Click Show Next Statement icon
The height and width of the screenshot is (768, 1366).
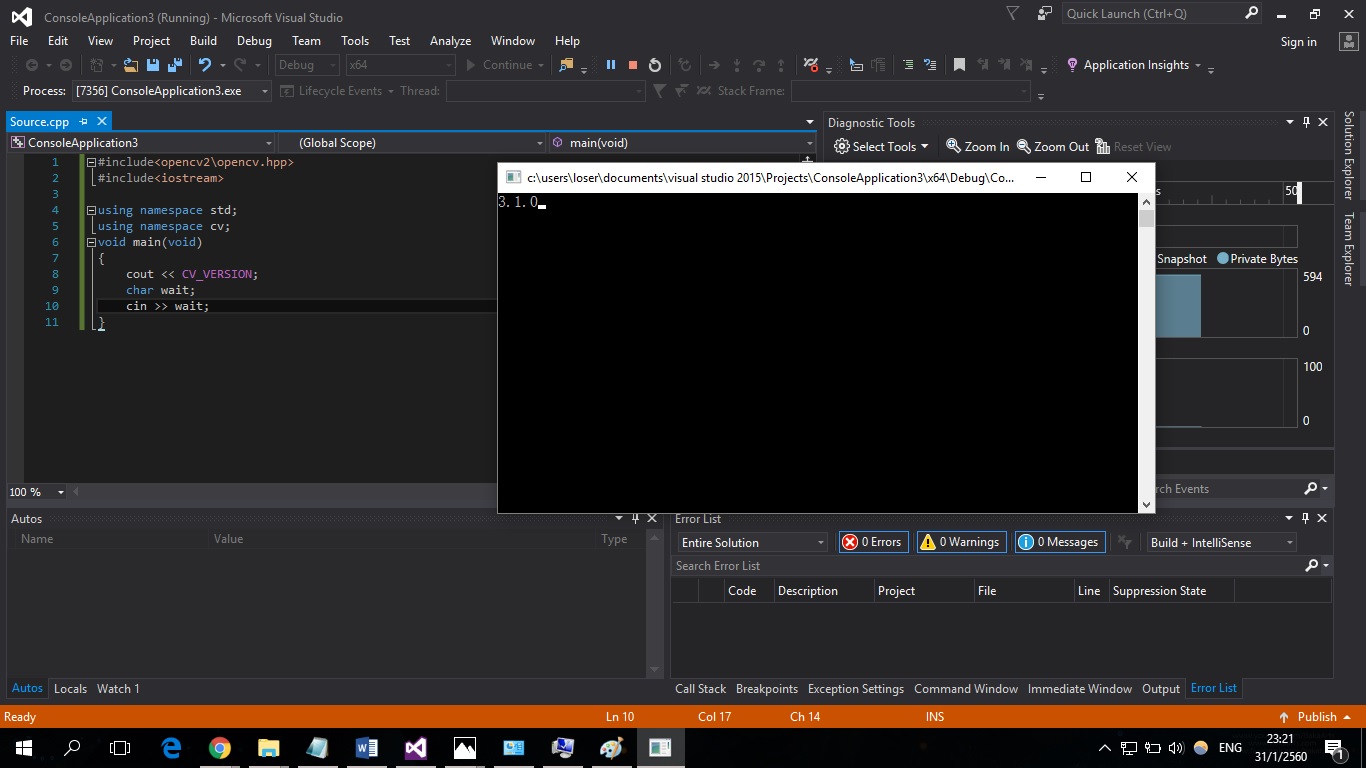click(713, 65)
